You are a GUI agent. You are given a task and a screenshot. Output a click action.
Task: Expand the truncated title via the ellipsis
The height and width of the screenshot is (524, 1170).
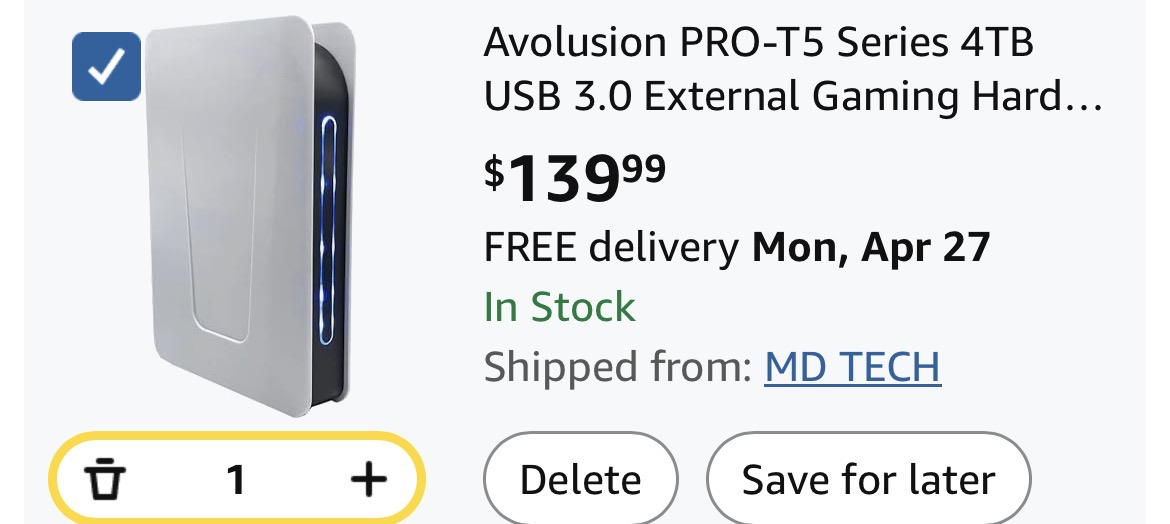coord(1083,98)
